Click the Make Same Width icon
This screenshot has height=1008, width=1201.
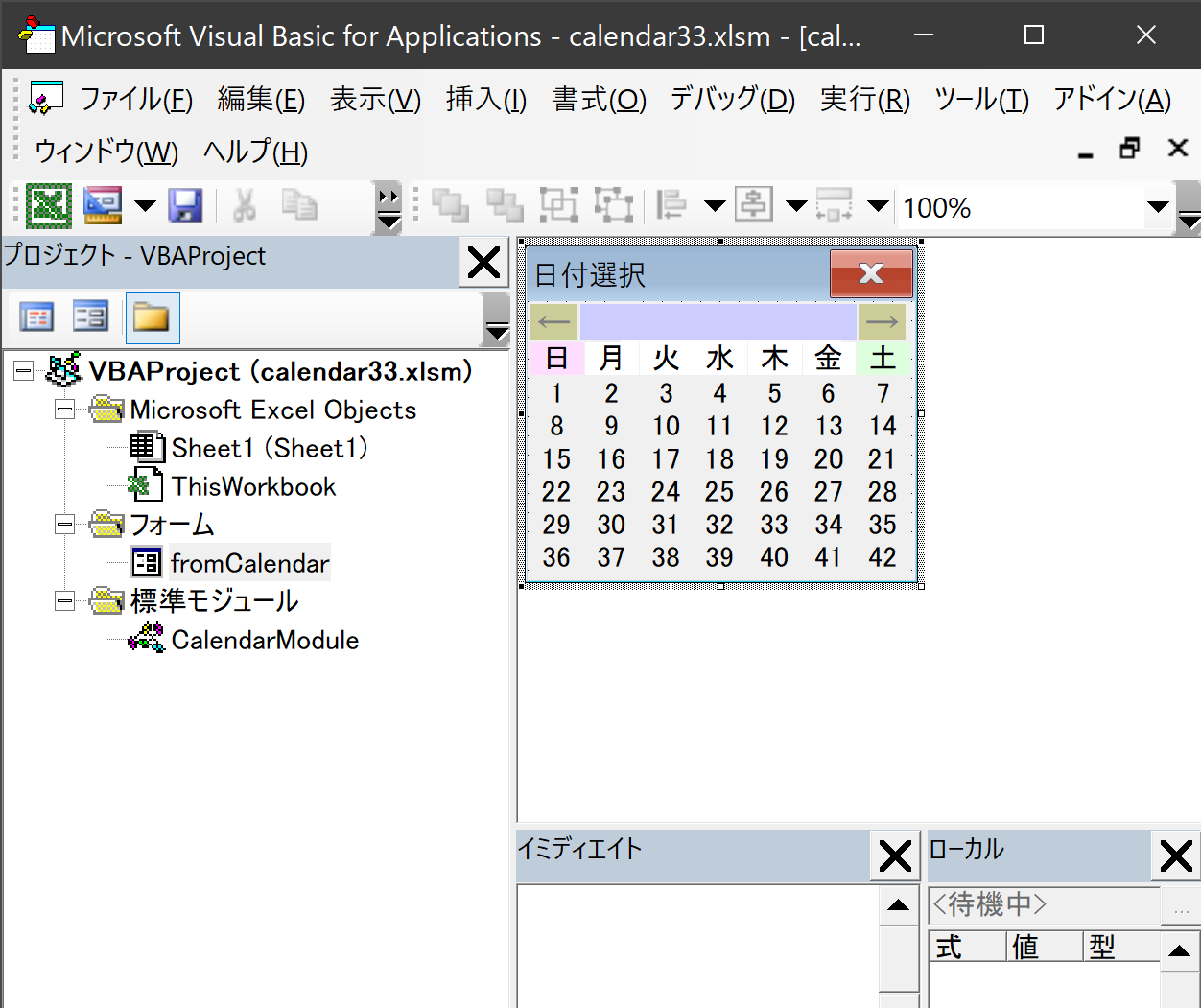click(835, 205)
